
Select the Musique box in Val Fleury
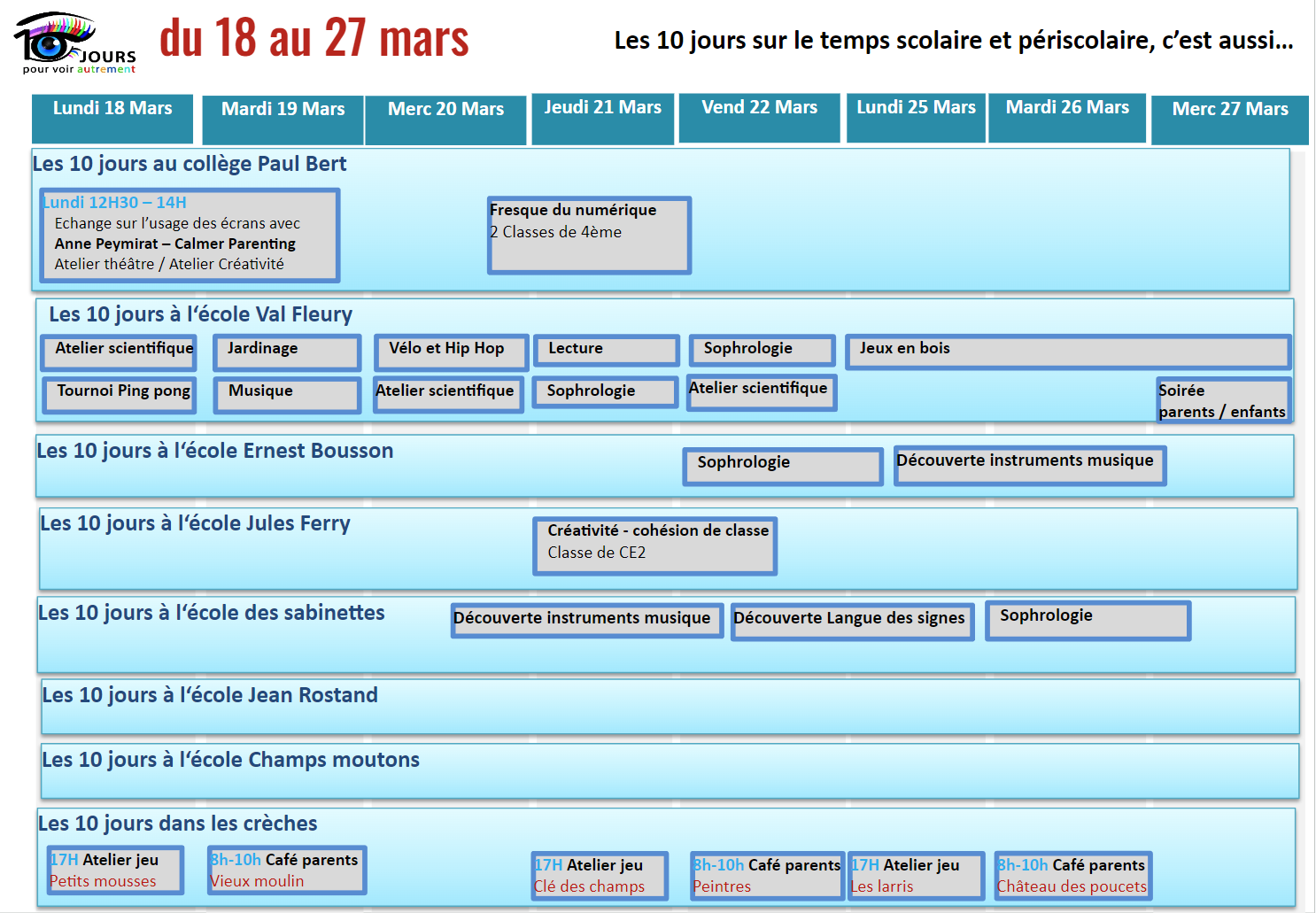pos(287,394)
